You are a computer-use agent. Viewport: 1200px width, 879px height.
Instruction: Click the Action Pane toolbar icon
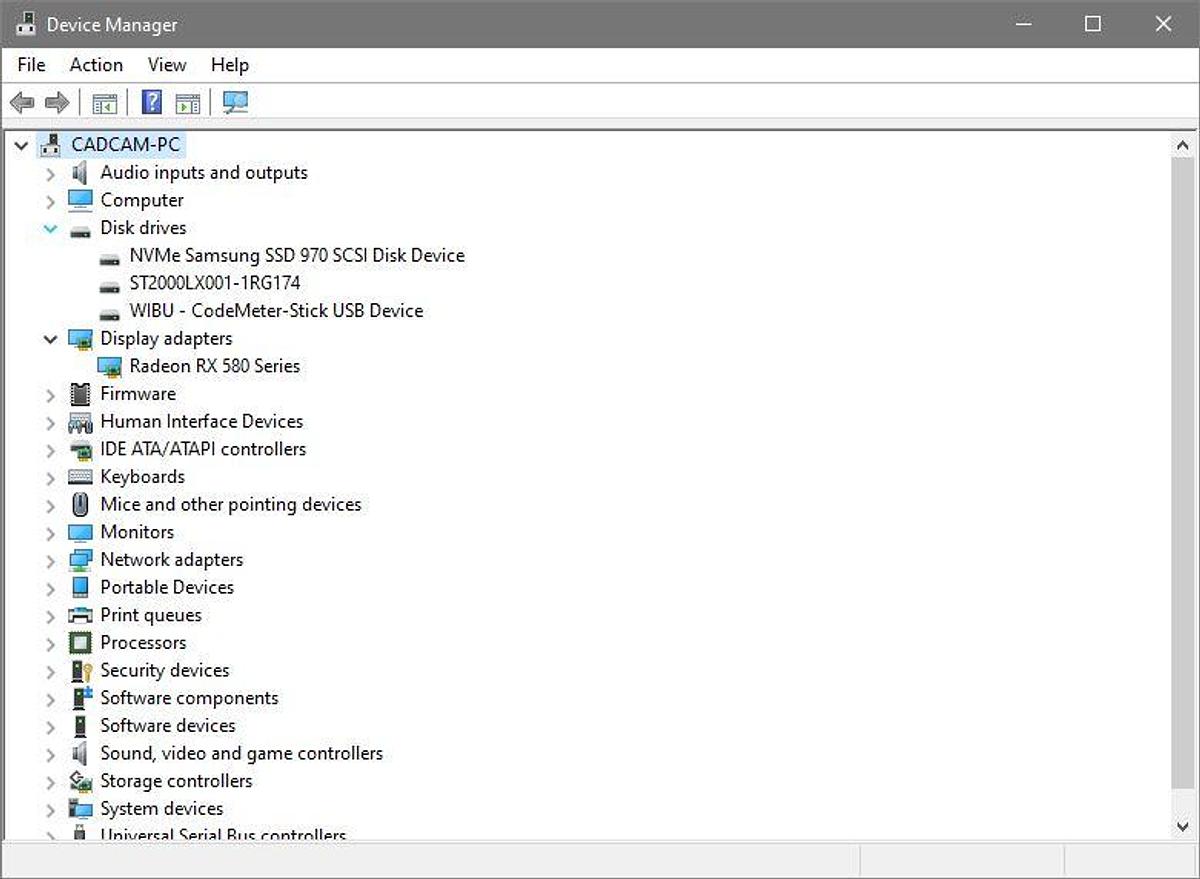tap(187, 102)
